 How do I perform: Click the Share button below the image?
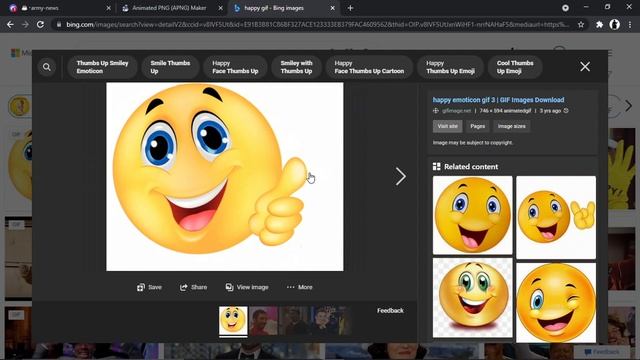[193, 287]
